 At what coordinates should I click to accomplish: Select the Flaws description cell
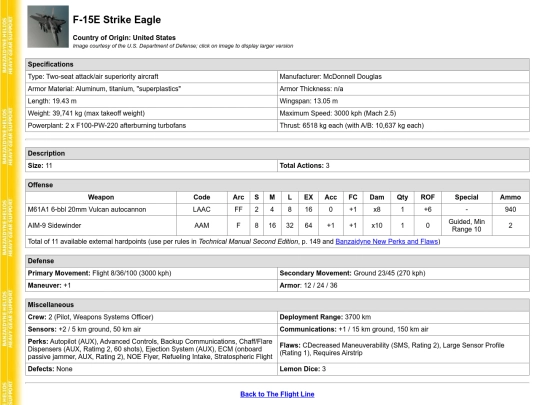pos(403,349)
